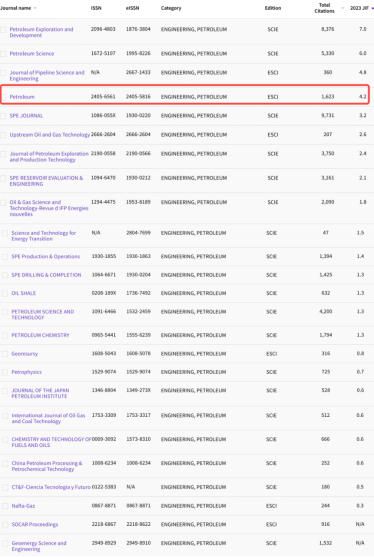Check the box beside SPE JOURNAL

[3, 116]
